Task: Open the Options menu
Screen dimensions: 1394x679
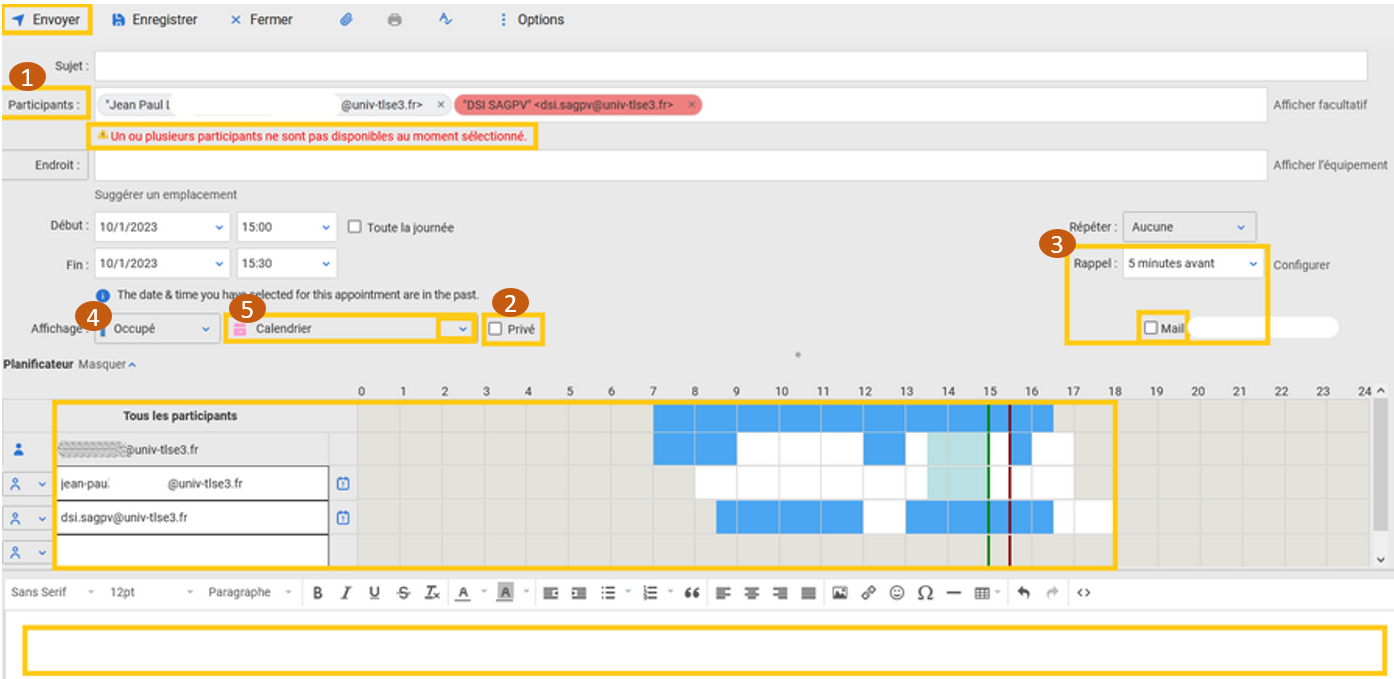Action: coord(531,20)
